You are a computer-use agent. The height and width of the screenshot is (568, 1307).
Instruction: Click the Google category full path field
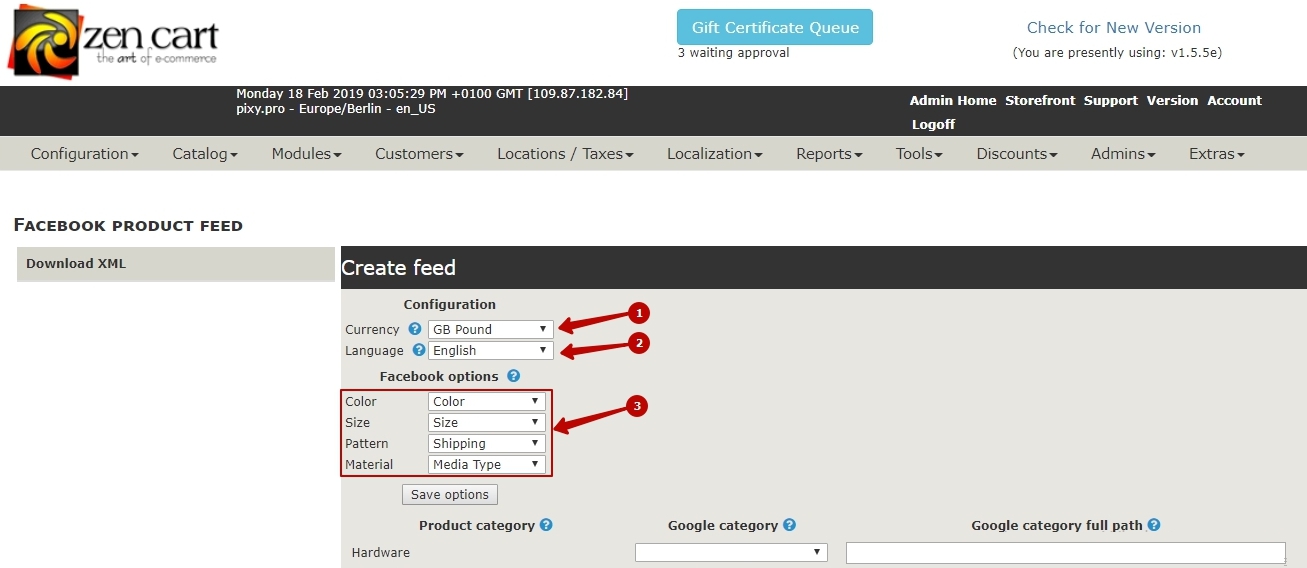(1065, 553)
